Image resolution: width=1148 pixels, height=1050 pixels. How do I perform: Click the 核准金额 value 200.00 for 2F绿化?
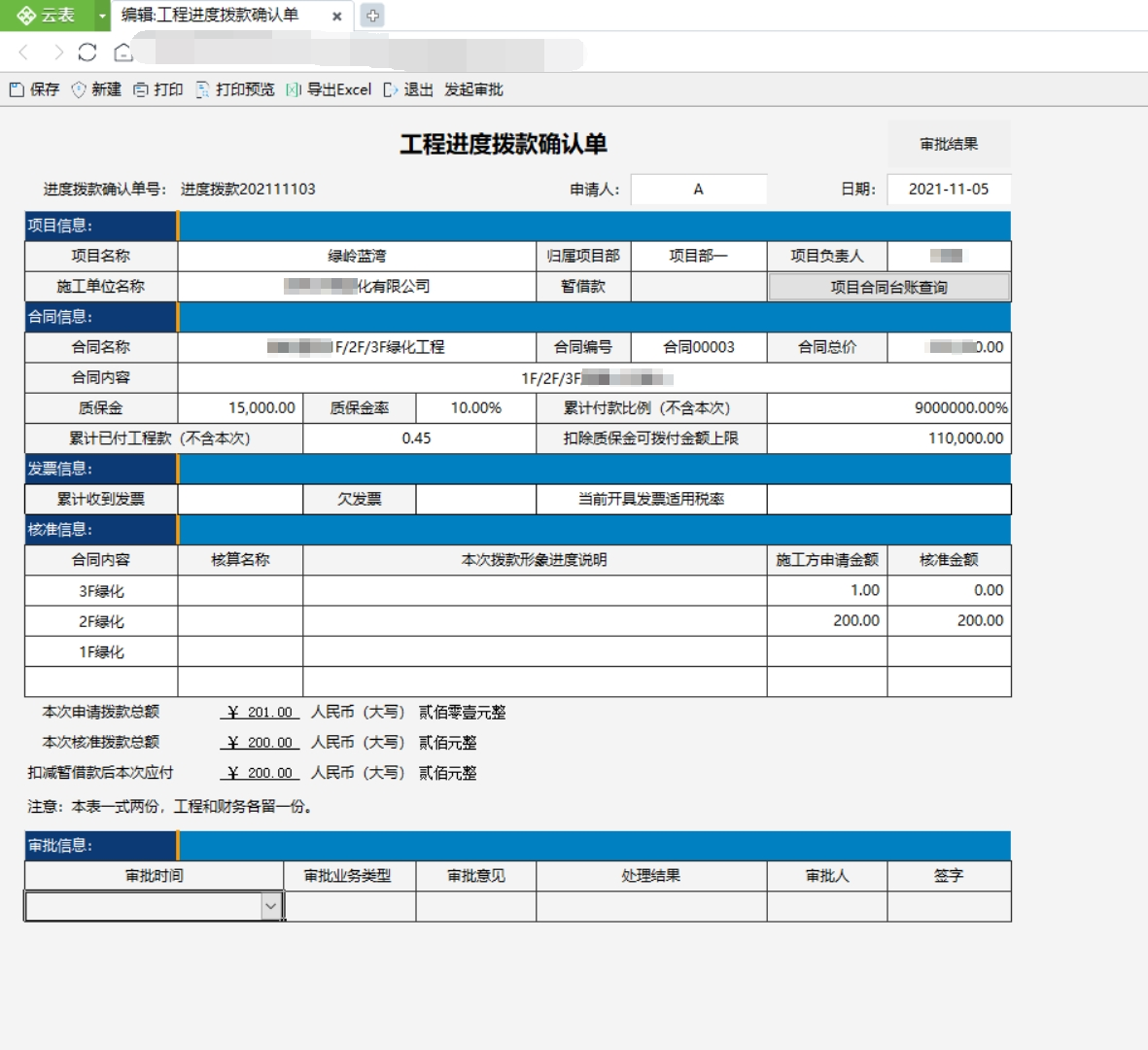[949, 621]
